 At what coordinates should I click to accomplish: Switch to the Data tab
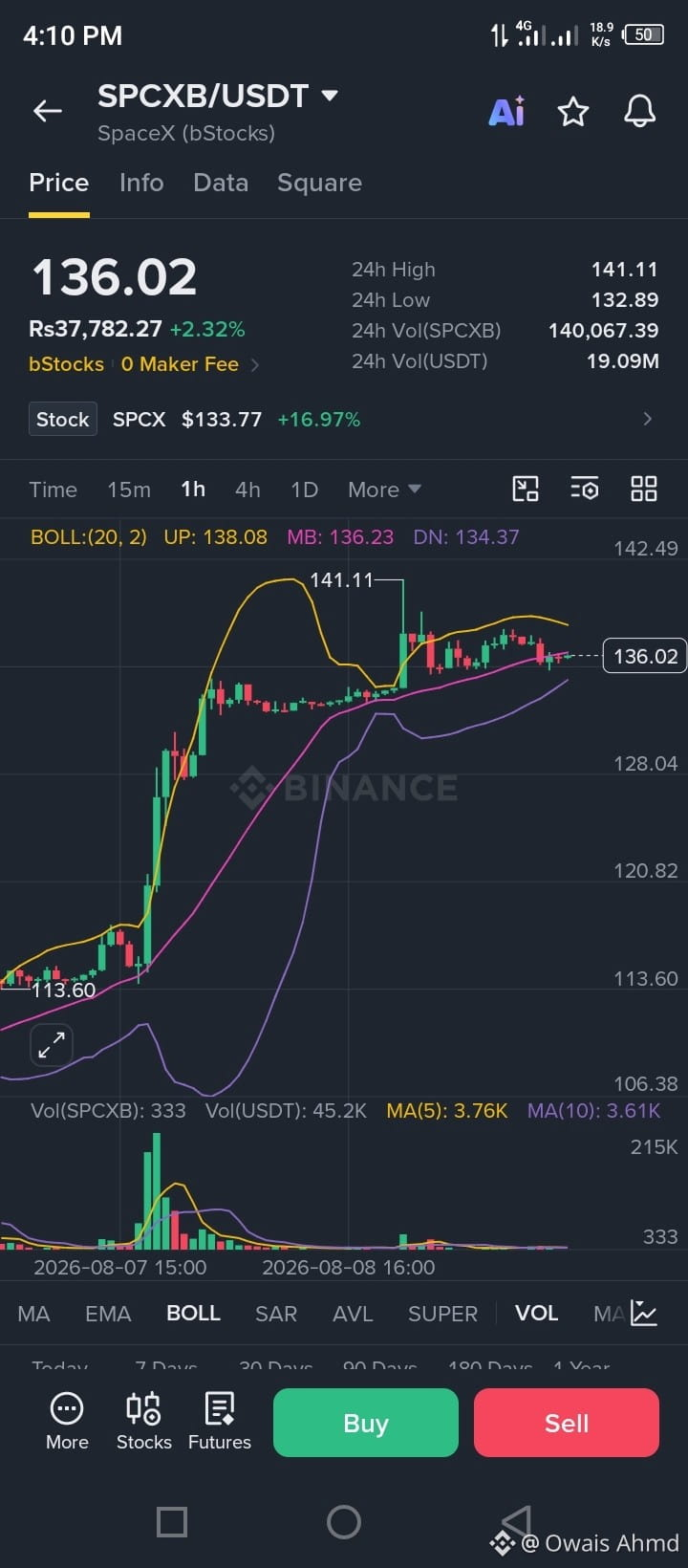coord(221,183)
